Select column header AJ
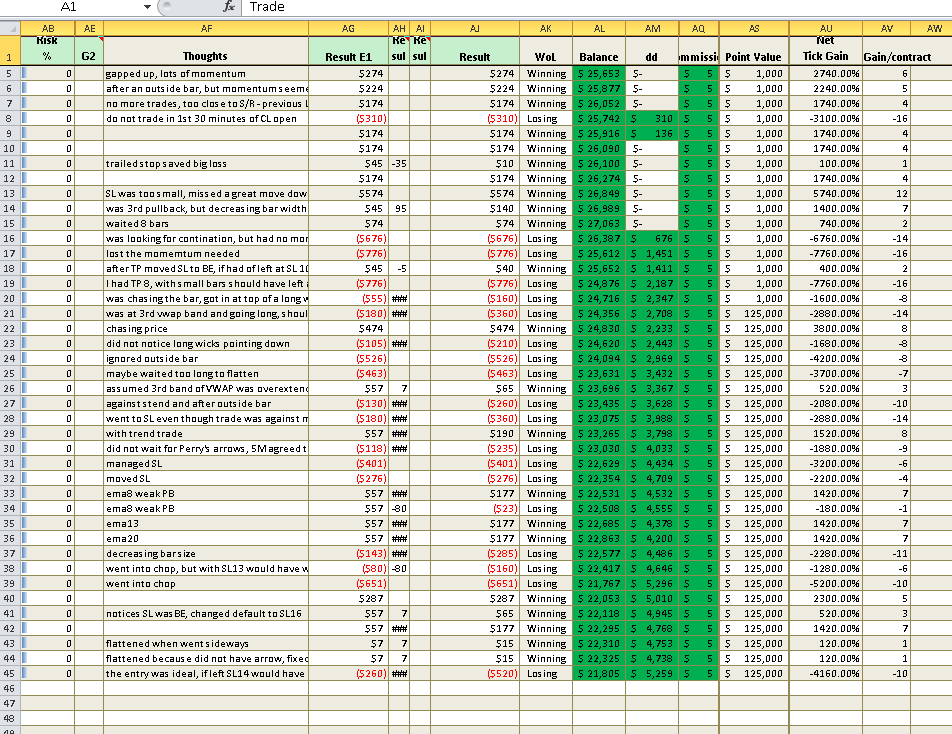 pyautogui.click(x=475, y=29)
